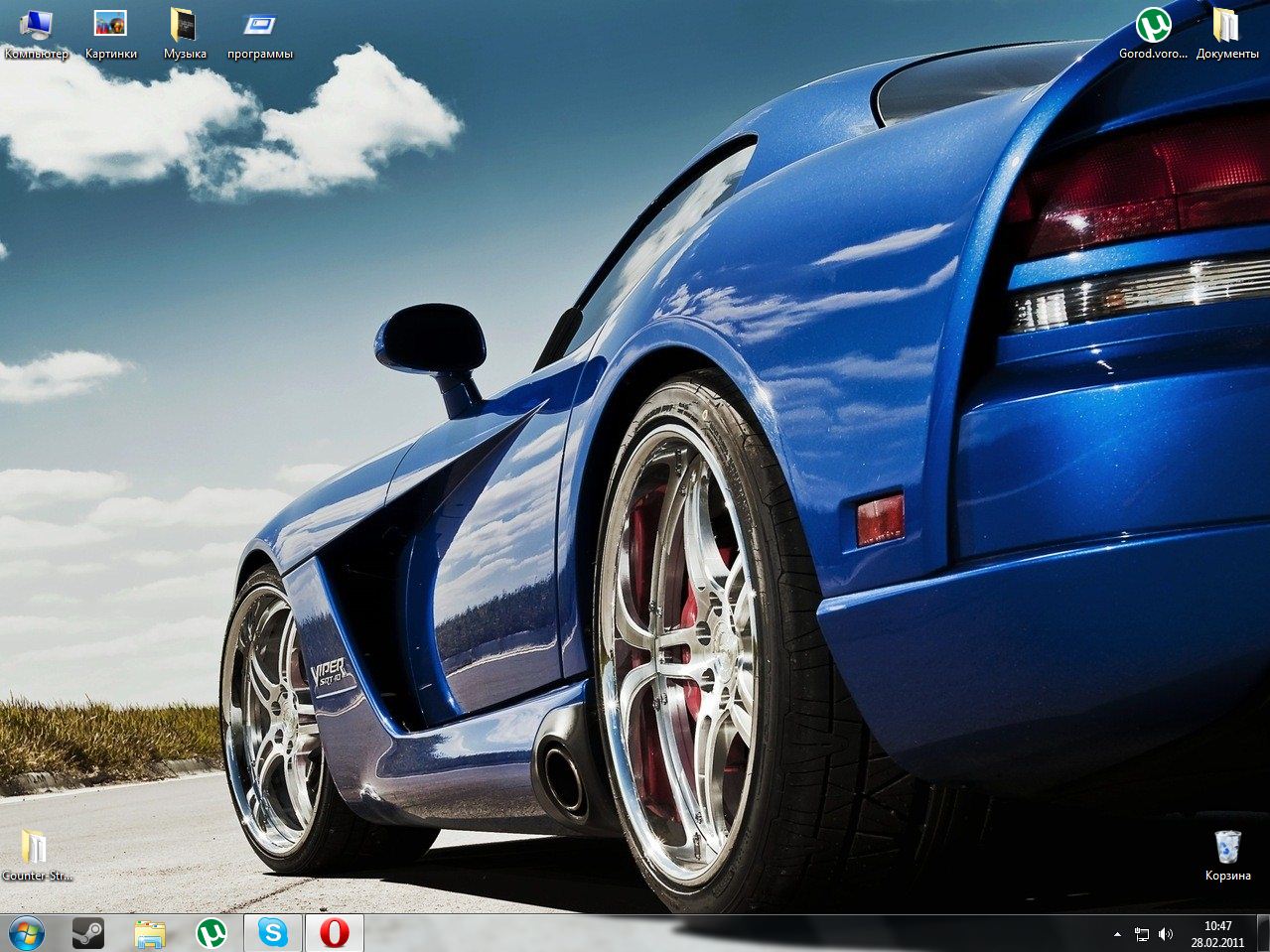Switch to the Opera browser window
Image resolution: width=1270 pixels, height=952 pixels.
335,933
